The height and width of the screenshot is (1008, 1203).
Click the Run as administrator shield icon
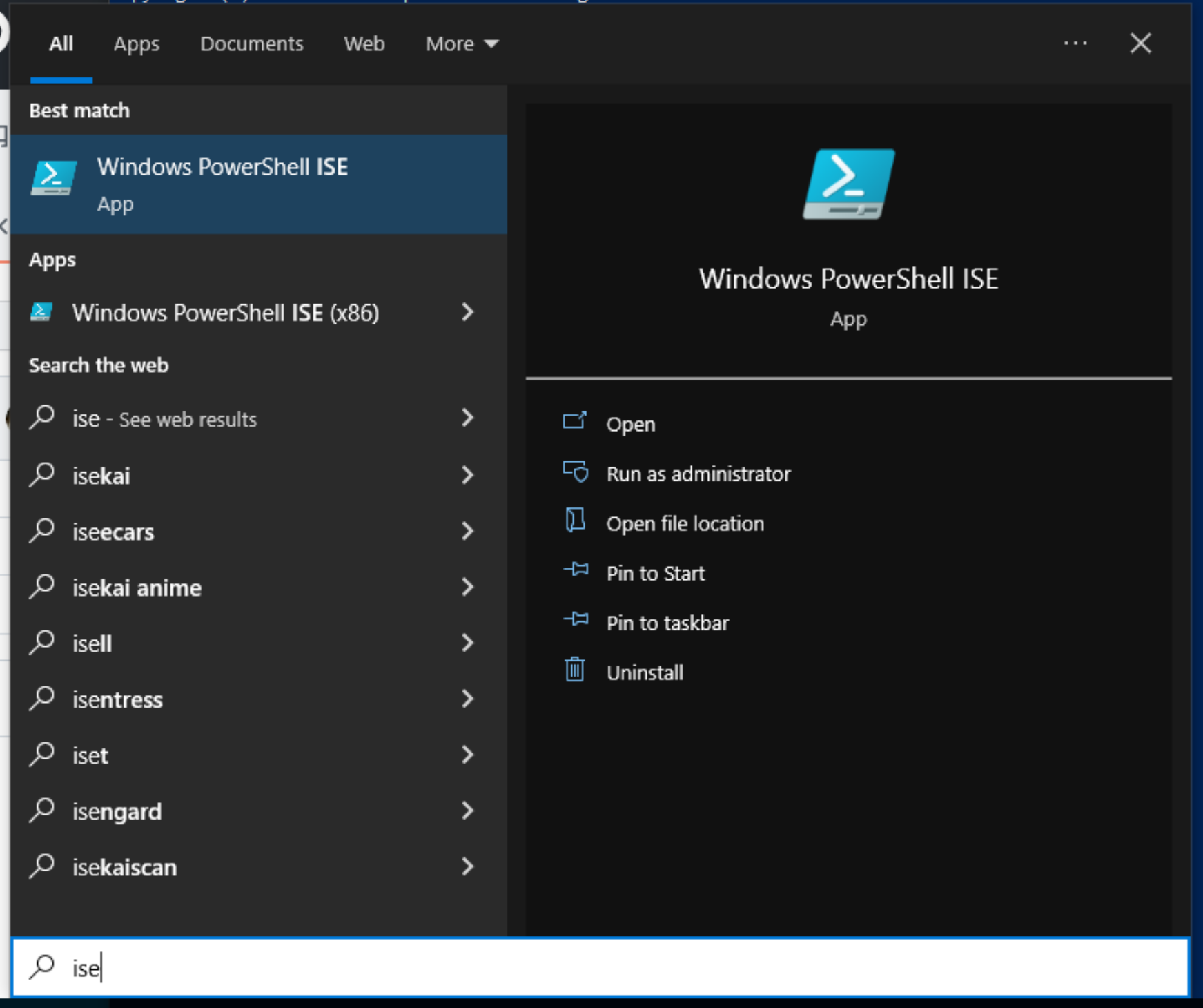575,472
